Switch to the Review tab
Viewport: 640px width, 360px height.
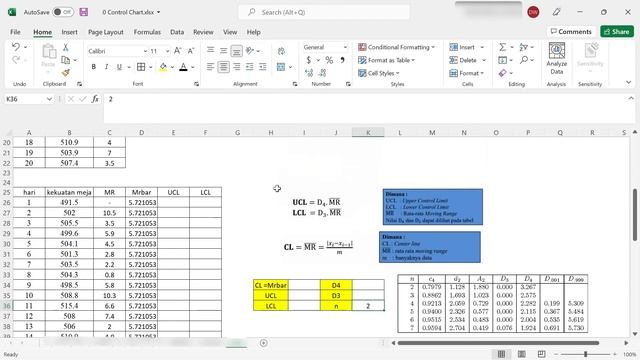click(x=203, y=32)
